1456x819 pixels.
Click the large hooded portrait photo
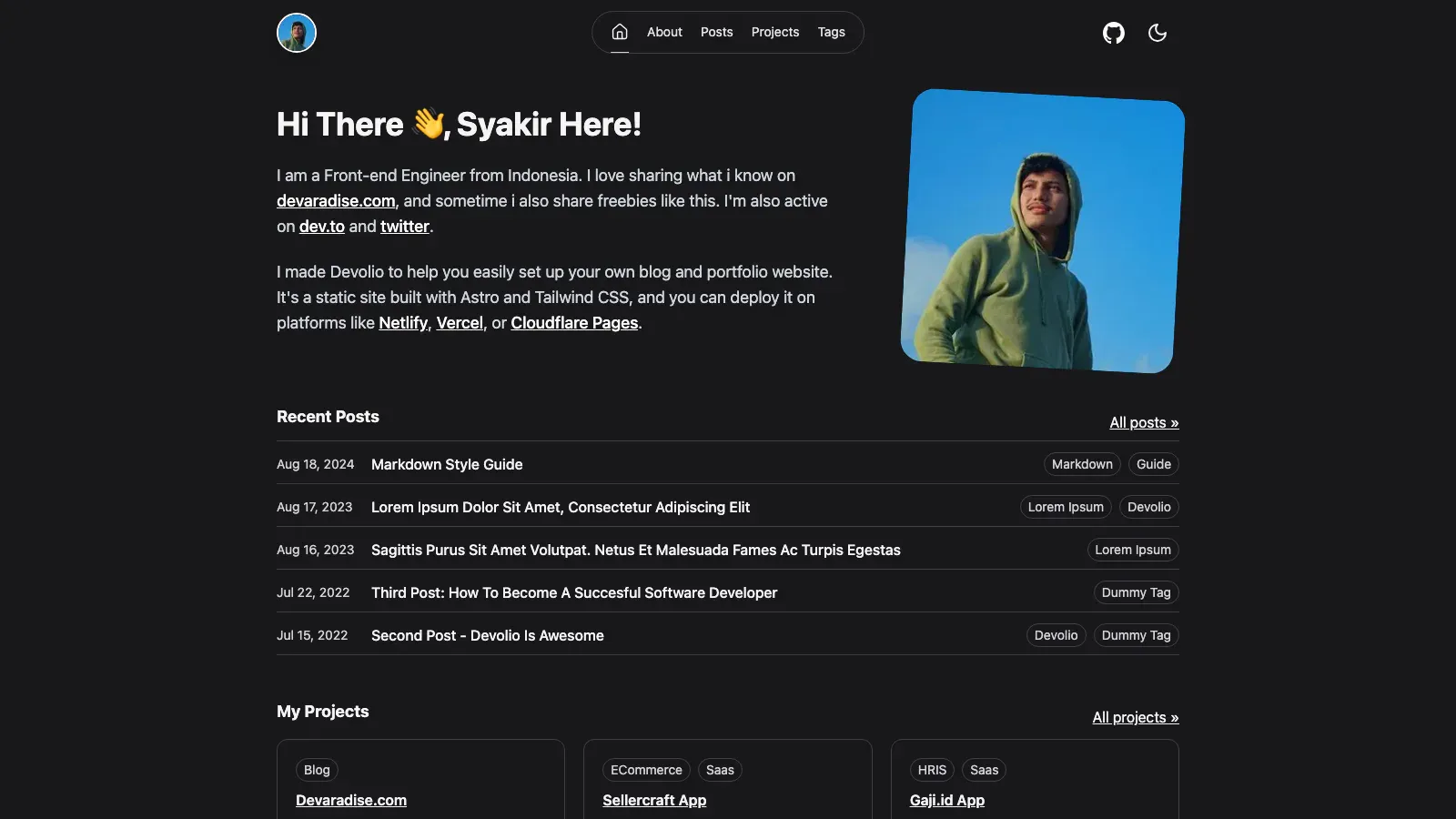1043,231
